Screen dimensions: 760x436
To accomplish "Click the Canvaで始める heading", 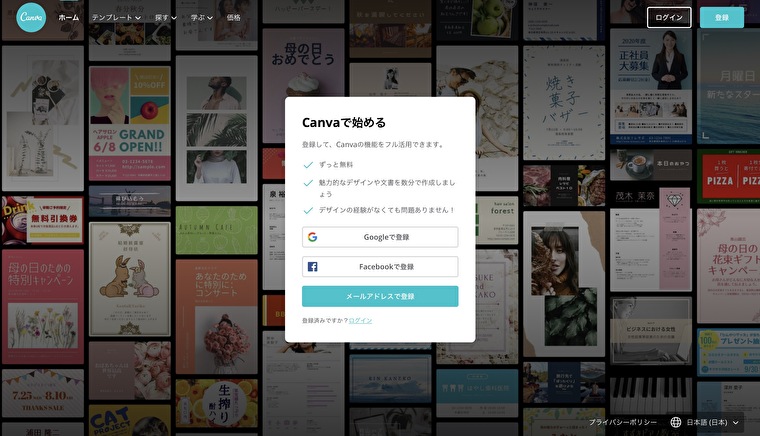I will pyautogui.click(x=344, y=123).
